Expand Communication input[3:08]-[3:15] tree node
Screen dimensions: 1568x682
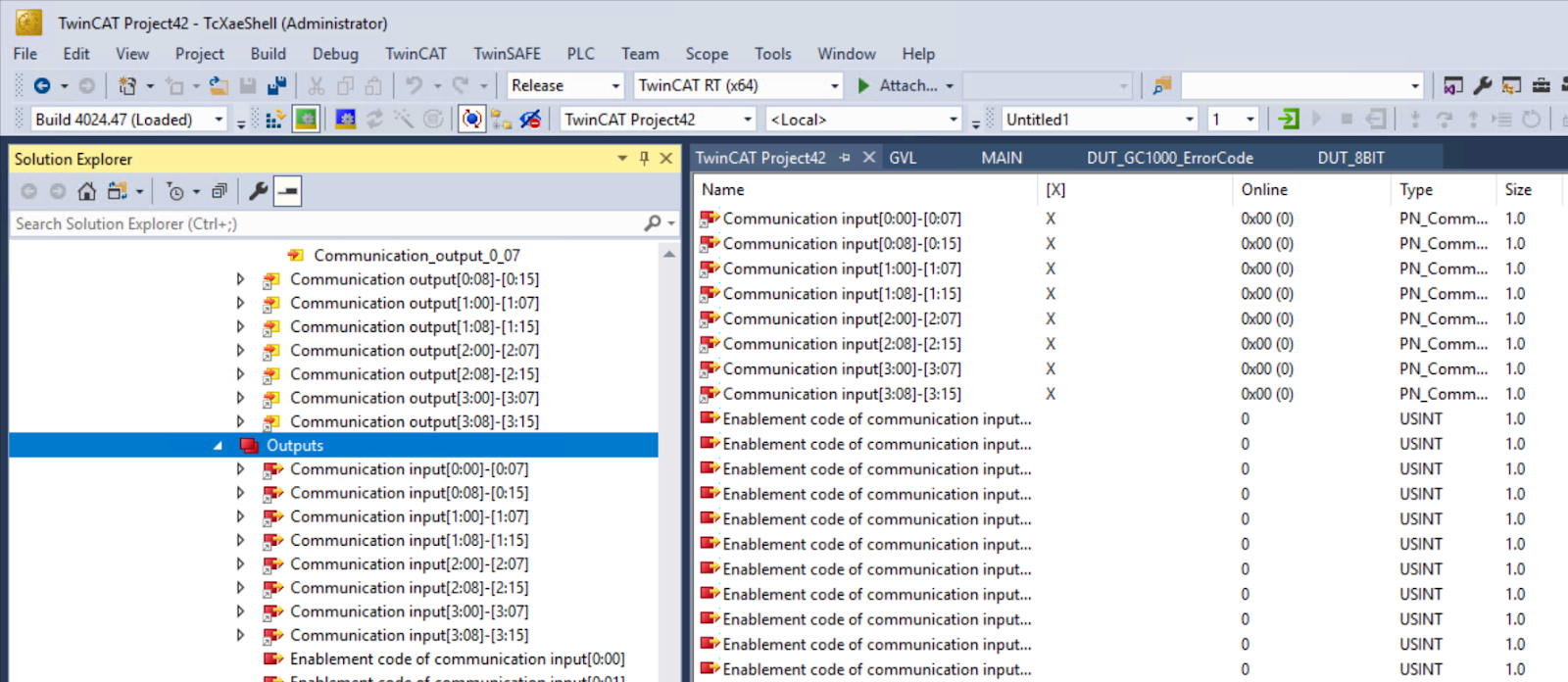pyautogui.click(x=240, y=635)
